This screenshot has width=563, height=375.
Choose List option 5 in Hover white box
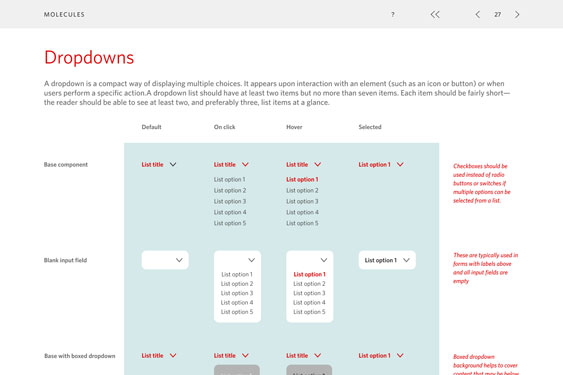(x=310, y=312)
